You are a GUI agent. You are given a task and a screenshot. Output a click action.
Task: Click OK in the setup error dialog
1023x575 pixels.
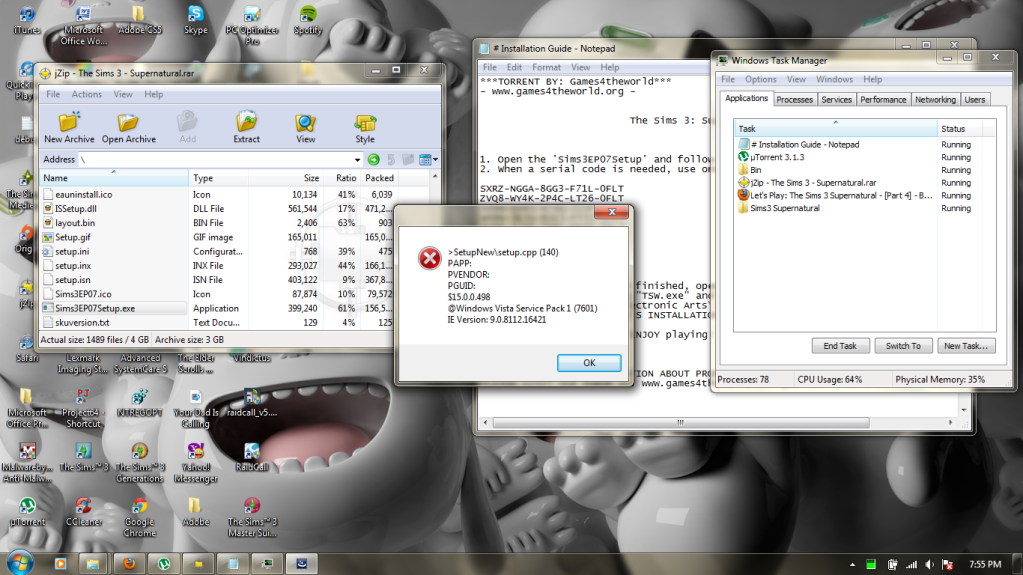click(x=588, y=363)
